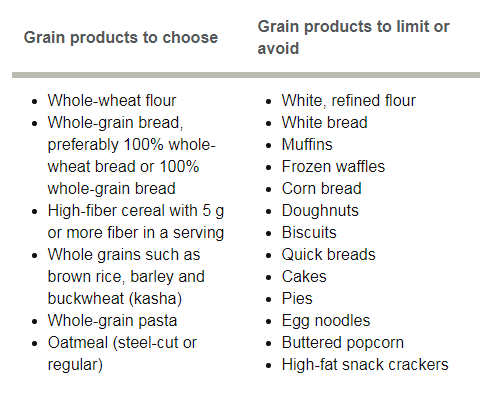Viewport: 491px width, 396px height.
Task: Click the 'Grain products to choose' header
Action: pos(121,37)
